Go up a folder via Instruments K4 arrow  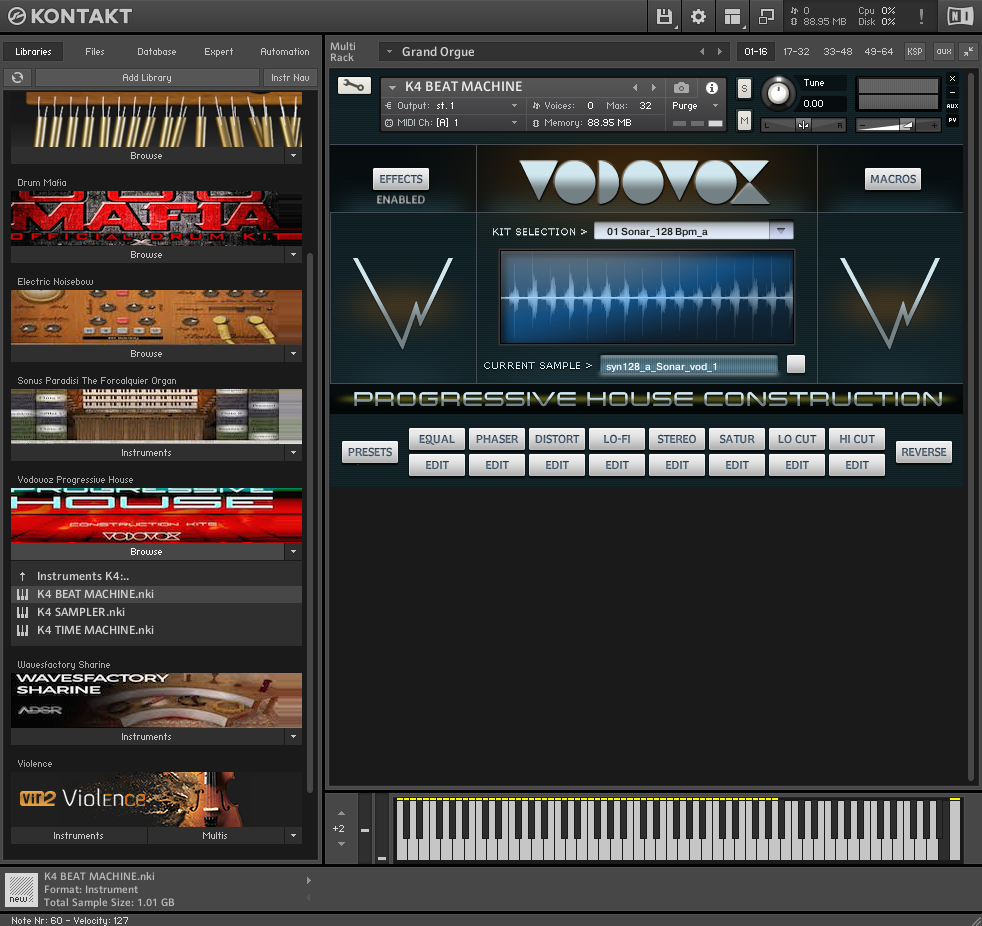tap(23, 576)
